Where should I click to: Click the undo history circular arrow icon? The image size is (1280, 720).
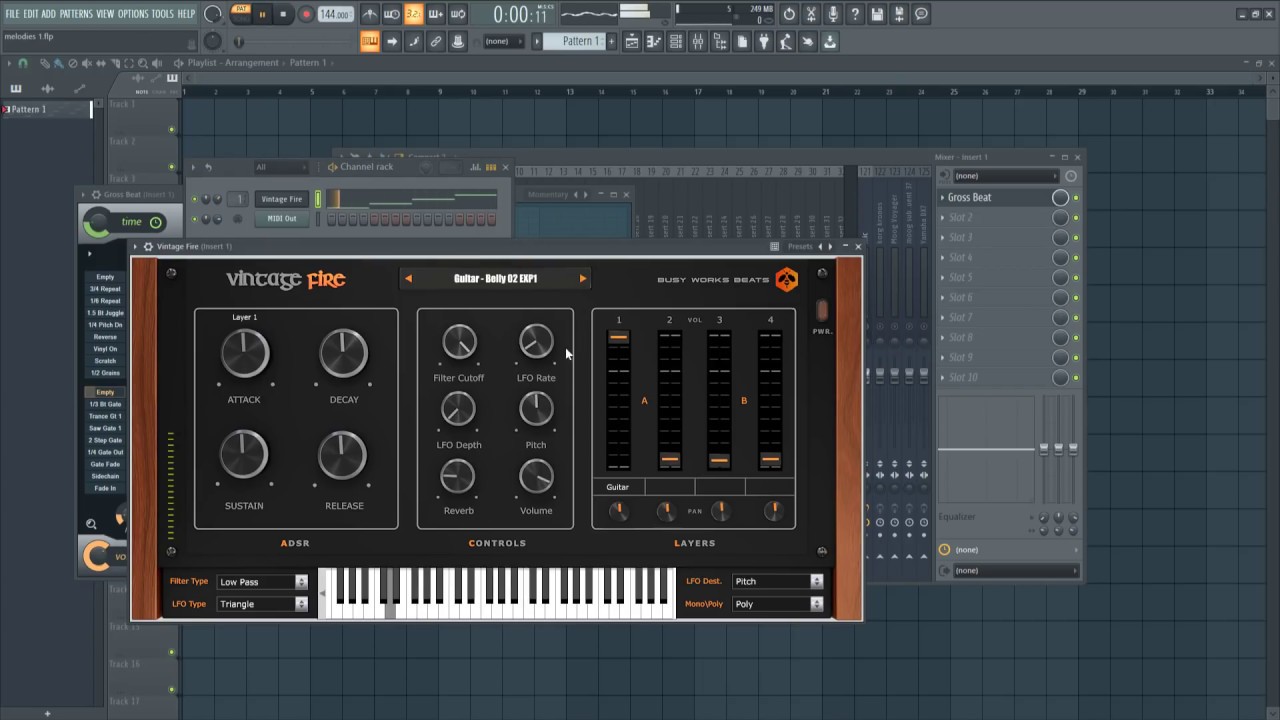(789, 14)
